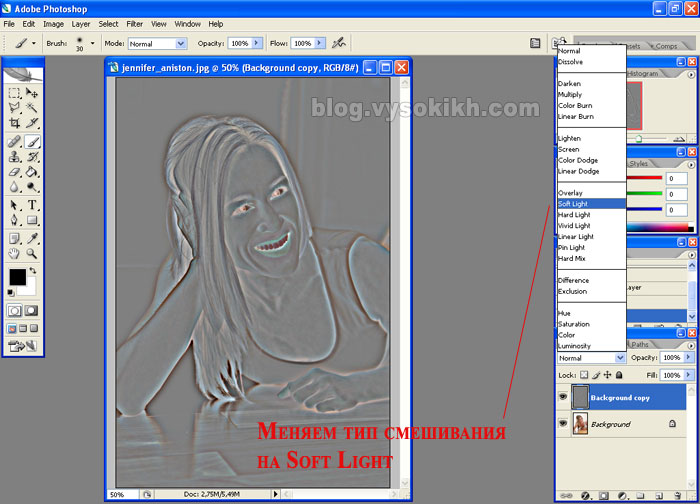Open brush Opacity slider arrow
This screenshot has height=504, width=700.
tap(256, 43)
